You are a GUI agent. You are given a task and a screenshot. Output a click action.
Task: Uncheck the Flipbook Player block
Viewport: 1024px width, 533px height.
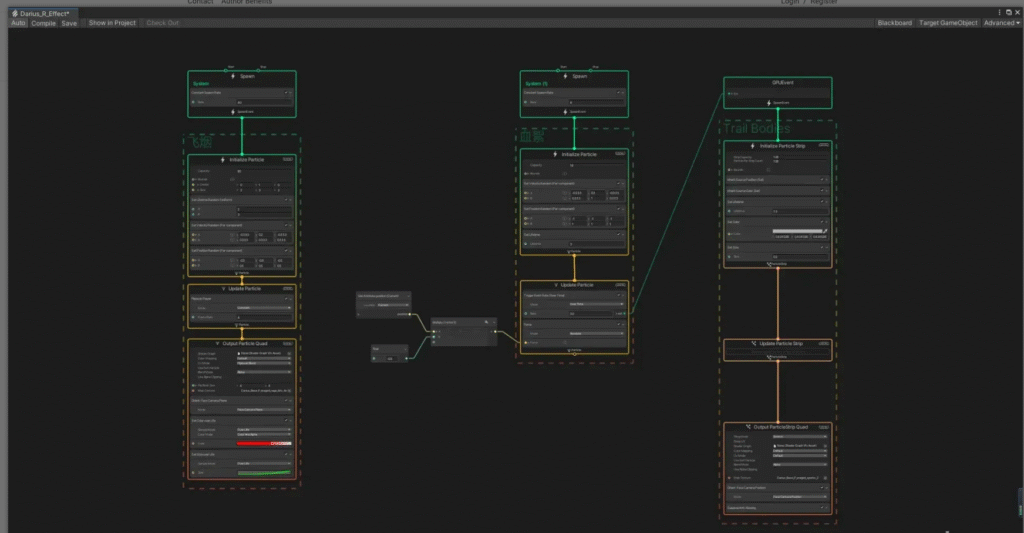tap(285, 299)
